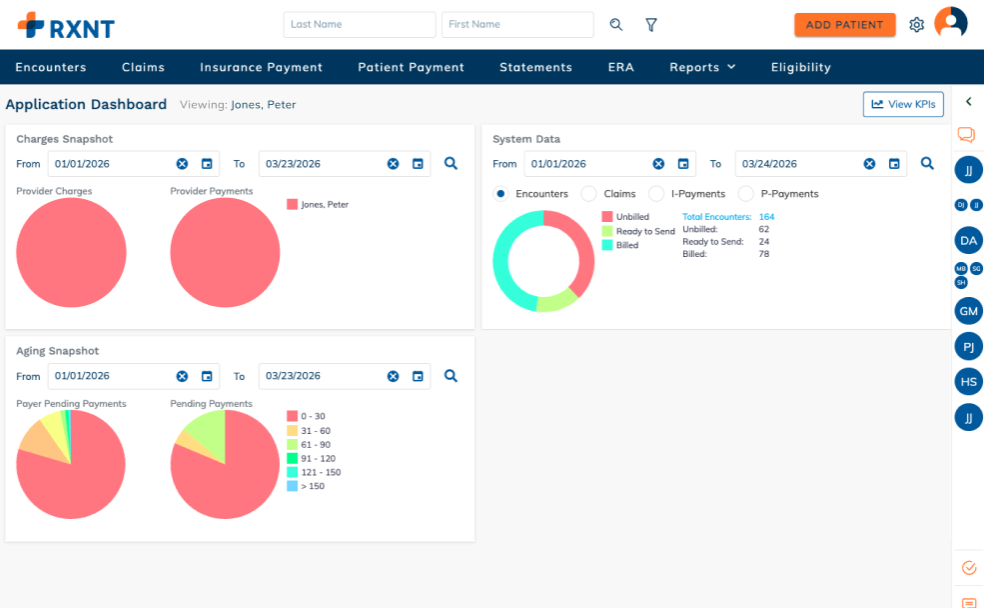The height and width of the screenshot is (608, 984).
Task: Run Aging Snapshot date search
Action: click(x=451, y=376)
